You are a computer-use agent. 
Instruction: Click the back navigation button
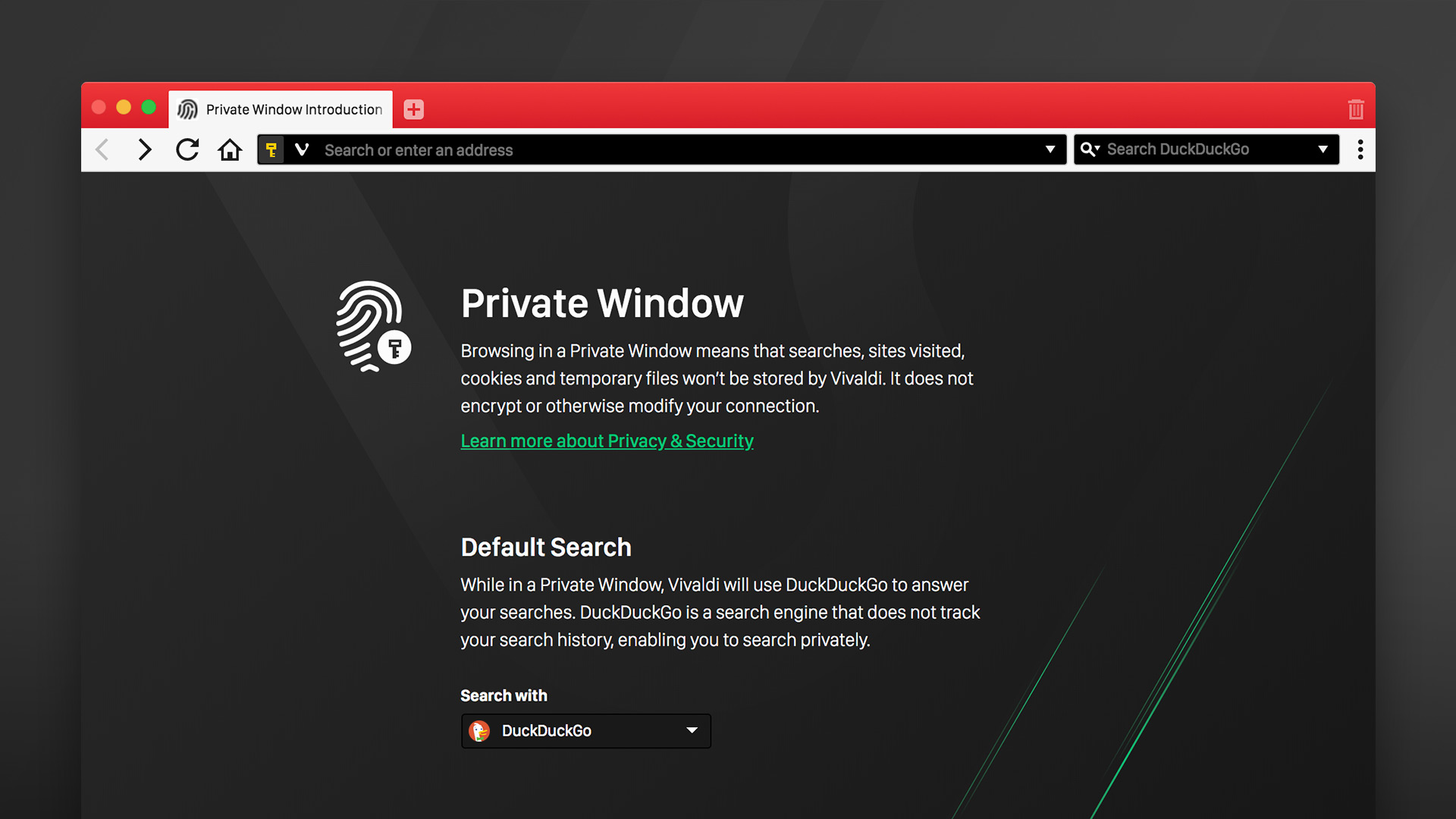coord(105,150)
